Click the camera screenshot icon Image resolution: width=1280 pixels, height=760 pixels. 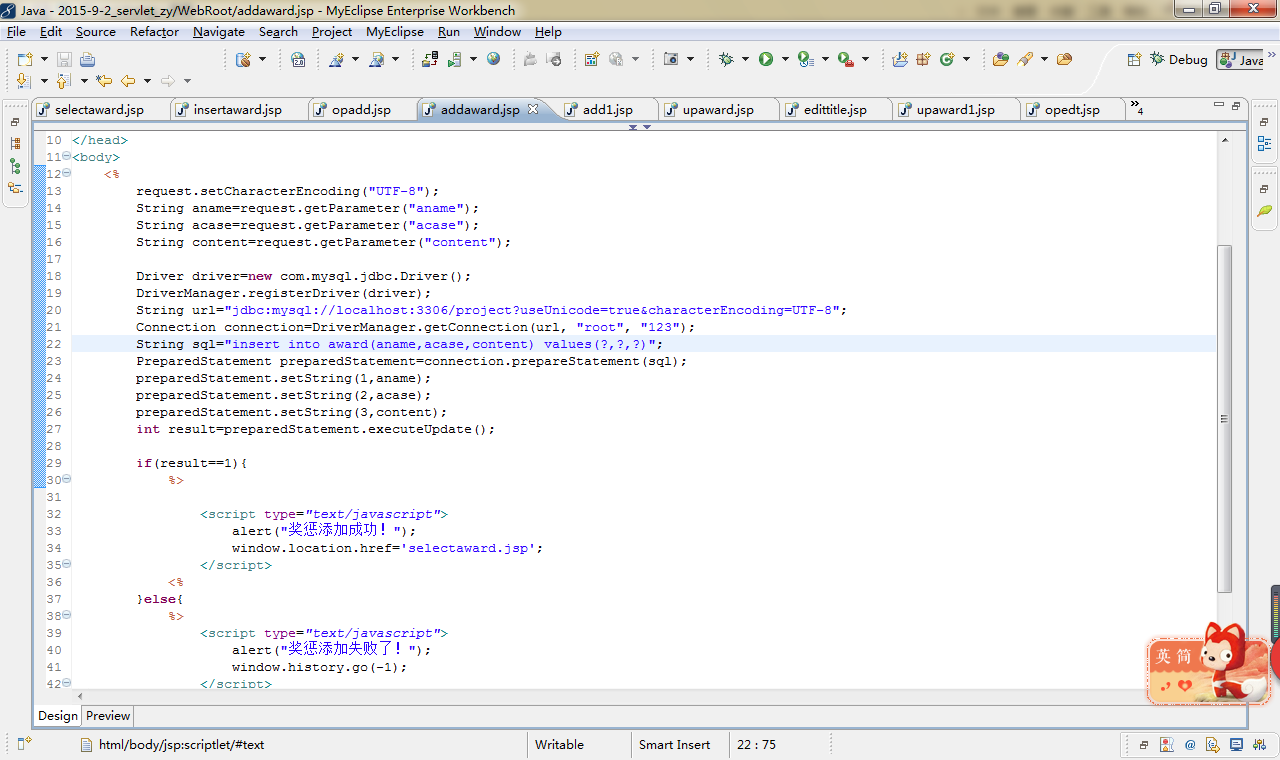(672, 59)
